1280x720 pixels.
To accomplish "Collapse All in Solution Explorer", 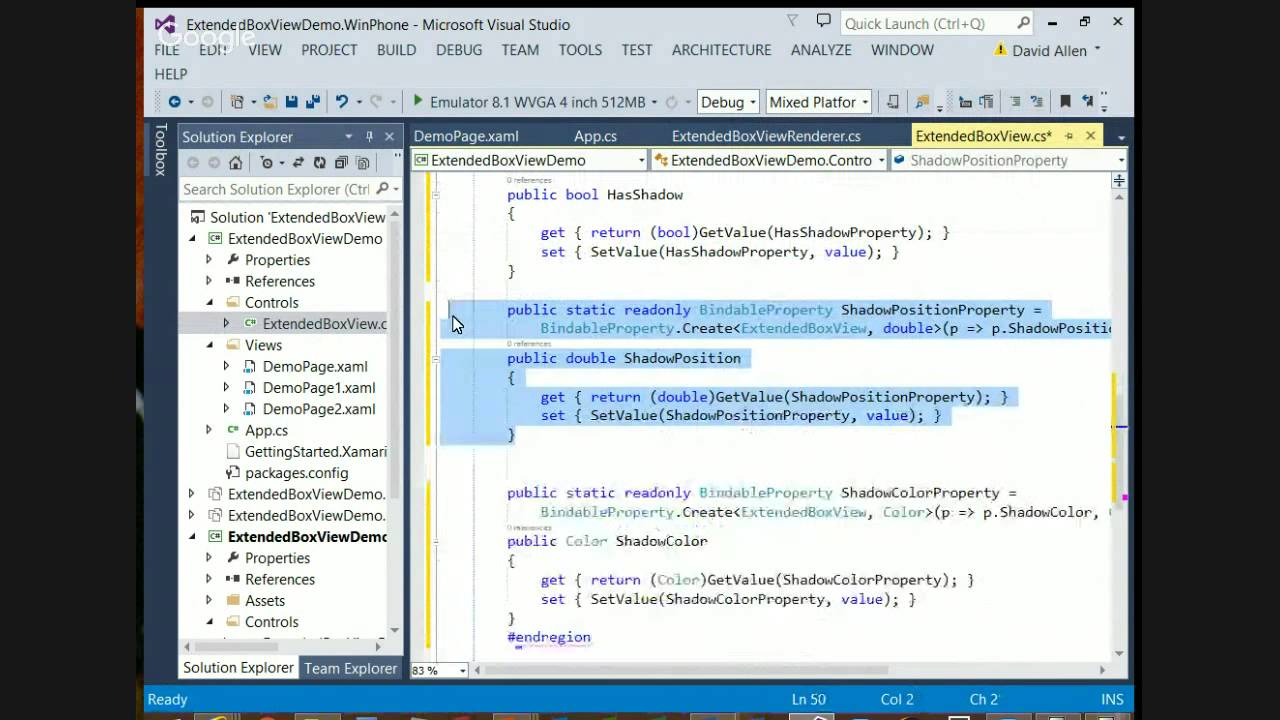I will pos(341,162).
